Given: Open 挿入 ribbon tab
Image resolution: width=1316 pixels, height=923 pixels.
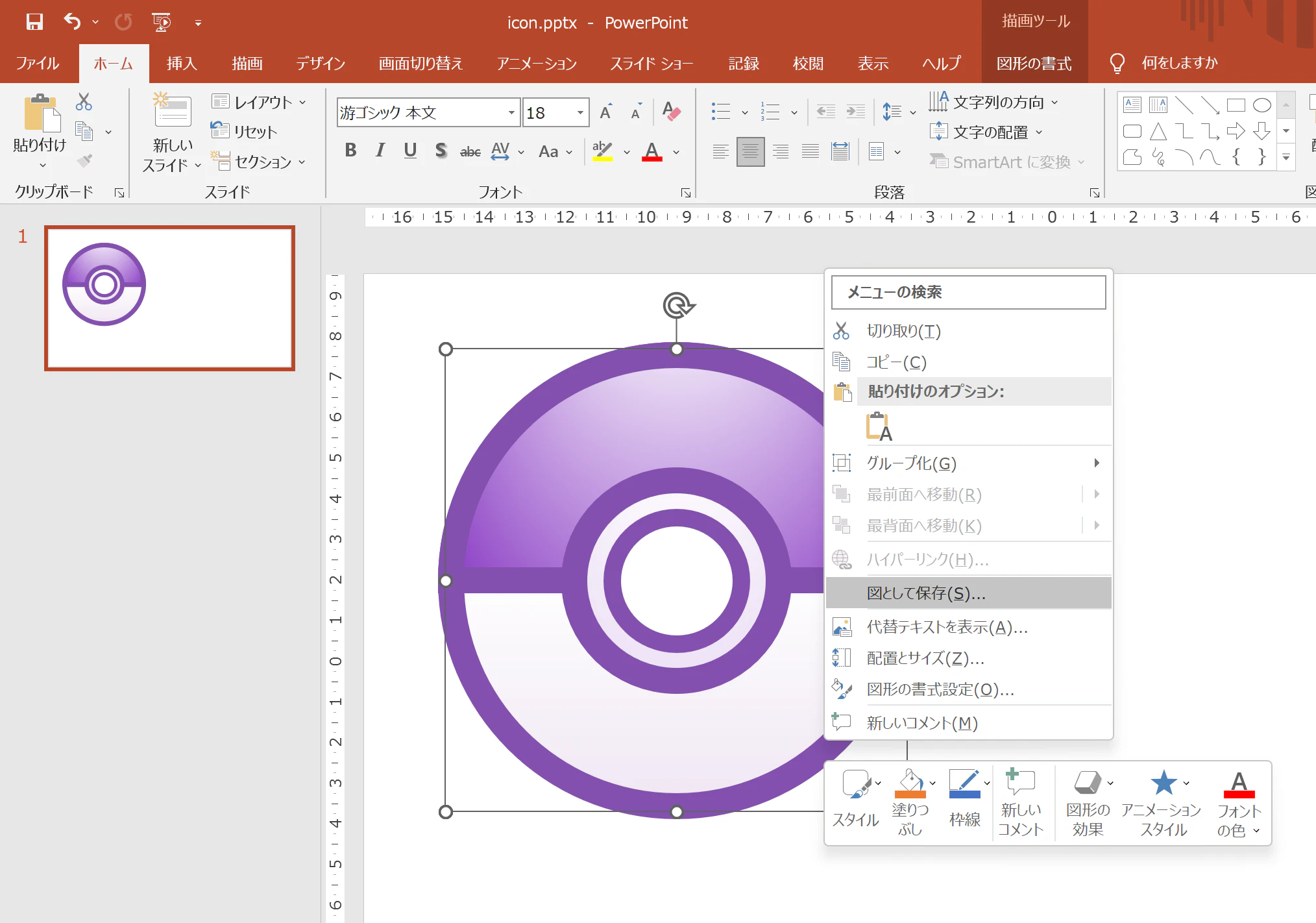Looking at the screenshot, I should 182,63.
